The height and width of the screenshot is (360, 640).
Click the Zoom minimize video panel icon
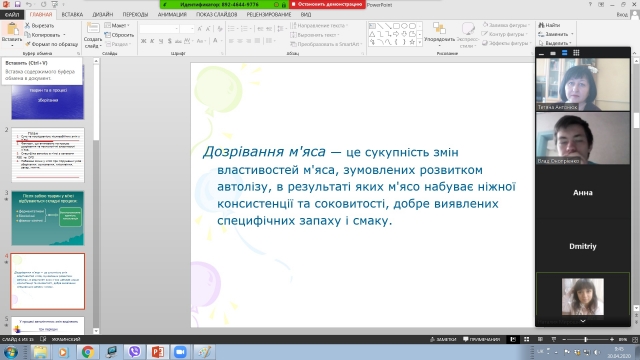(541, 53)
